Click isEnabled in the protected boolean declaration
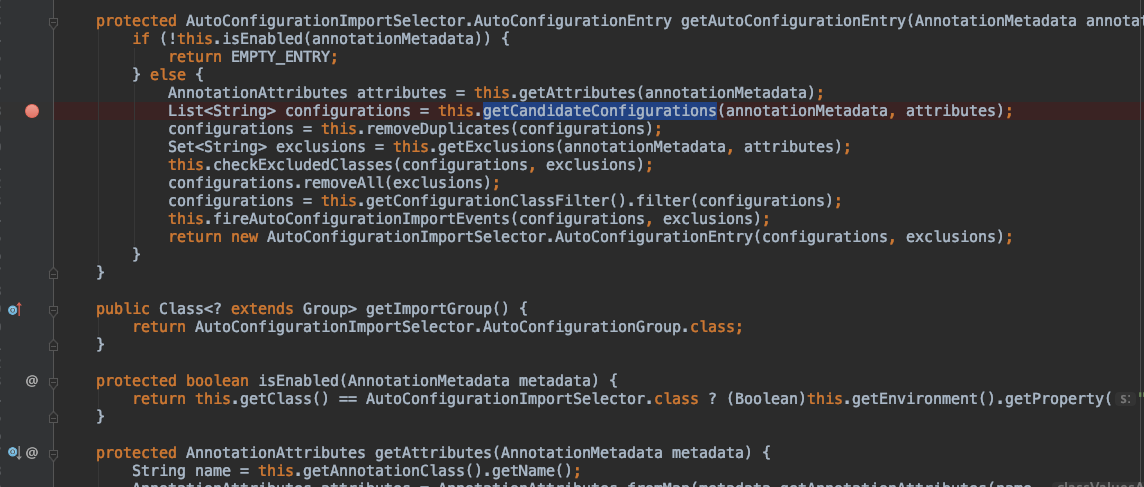 298,380
